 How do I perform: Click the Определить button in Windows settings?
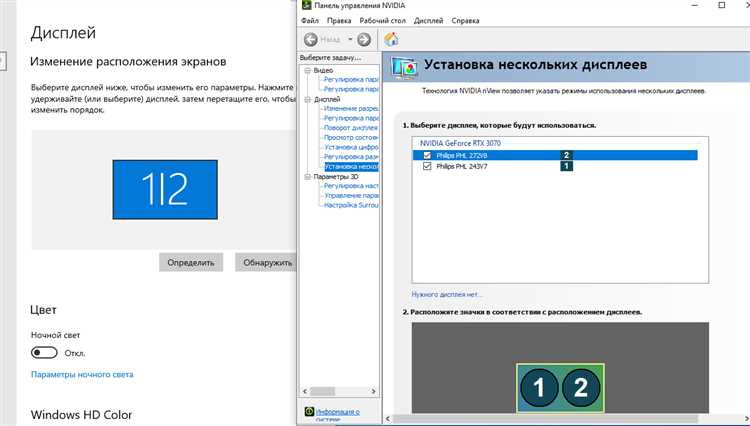[191, 262]
